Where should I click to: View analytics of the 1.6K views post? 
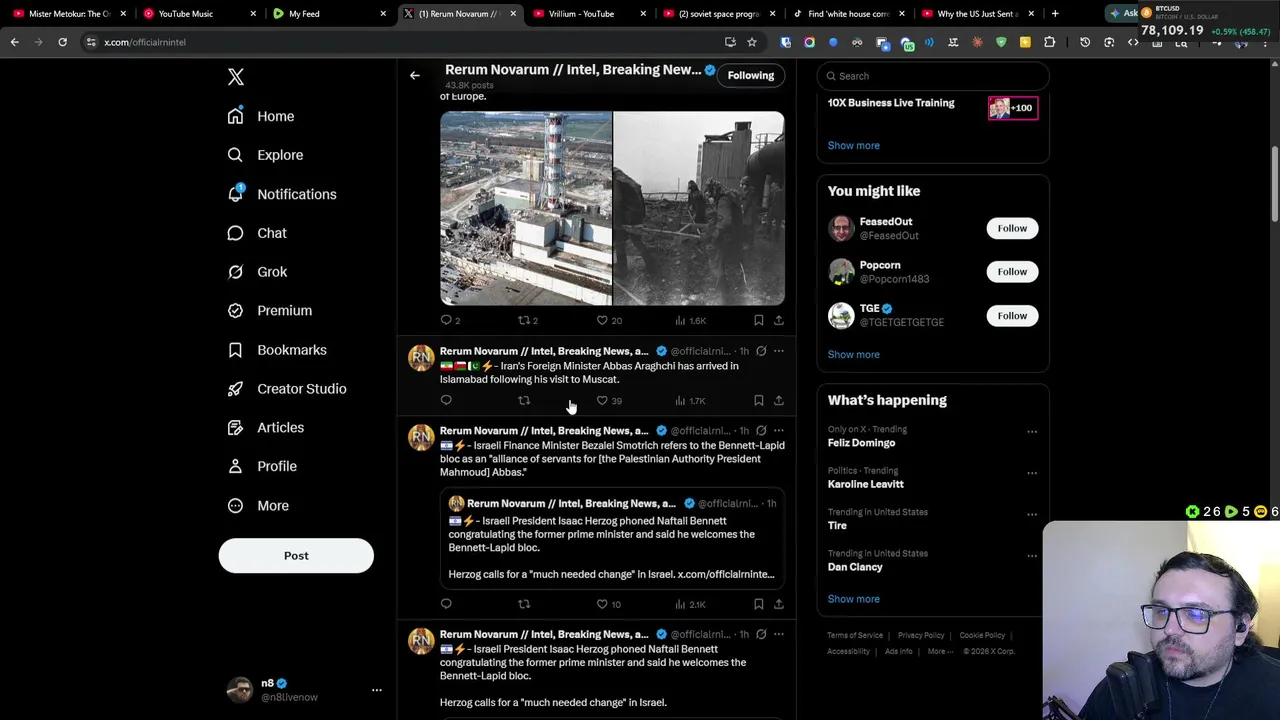[x=690, y=320]
